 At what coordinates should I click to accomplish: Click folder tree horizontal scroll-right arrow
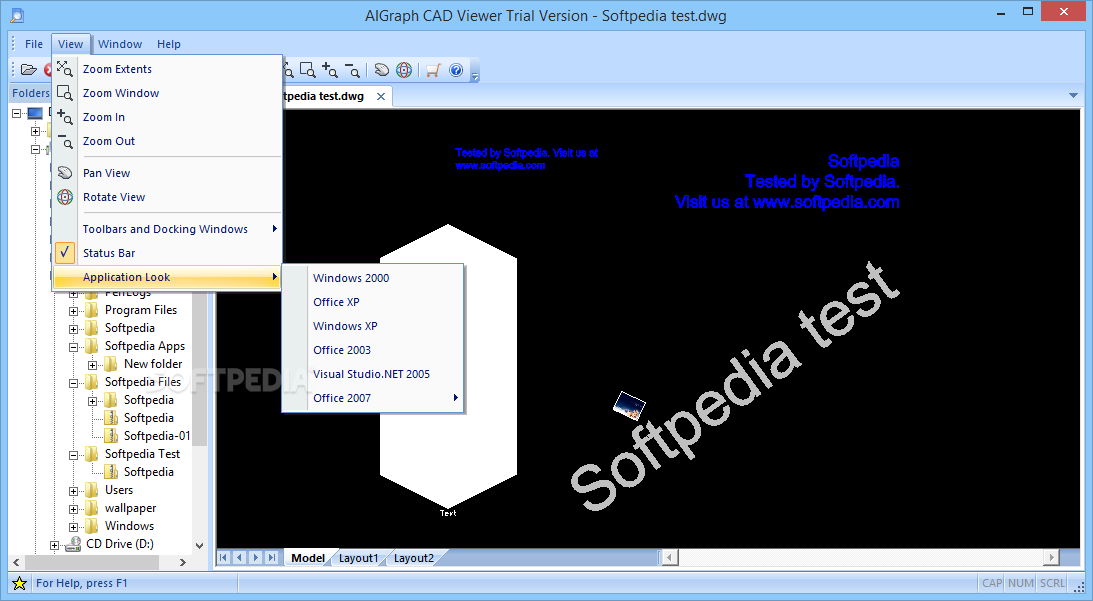tap(183, 562)
